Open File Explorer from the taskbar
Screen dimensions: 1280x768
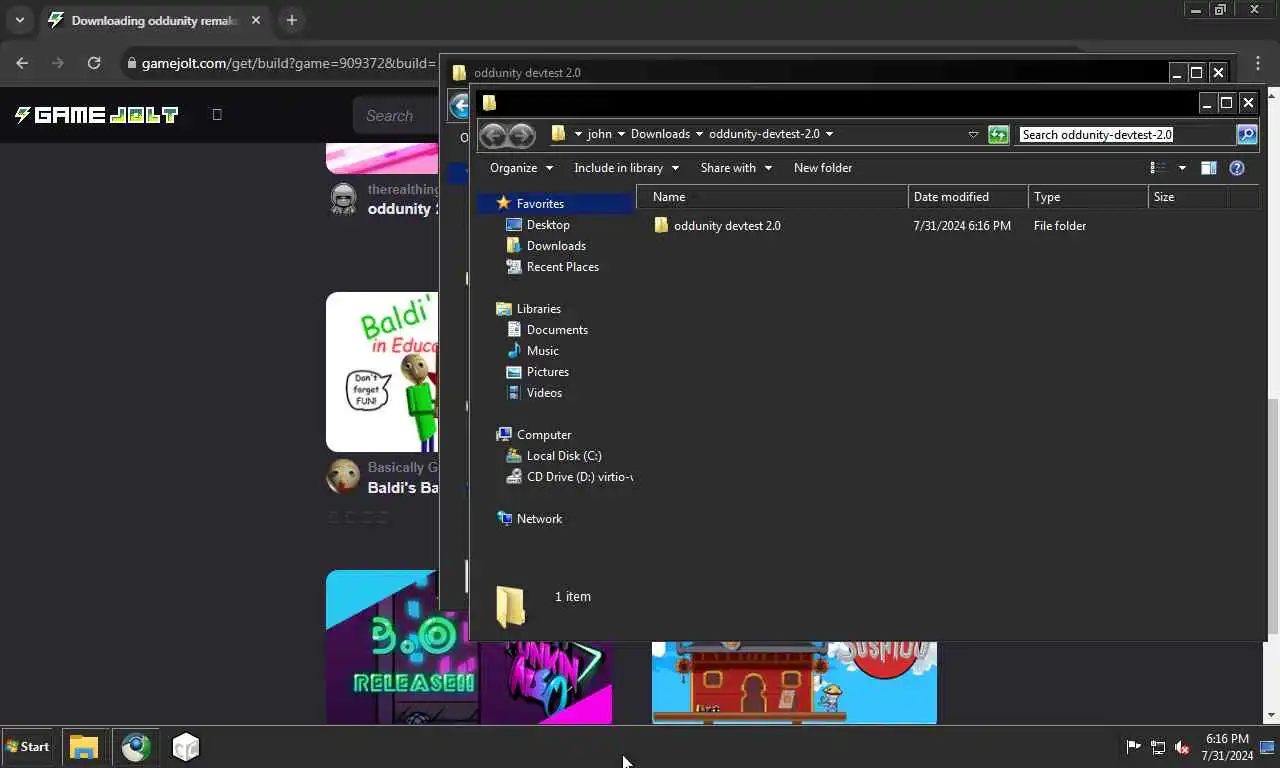point(84,746)
